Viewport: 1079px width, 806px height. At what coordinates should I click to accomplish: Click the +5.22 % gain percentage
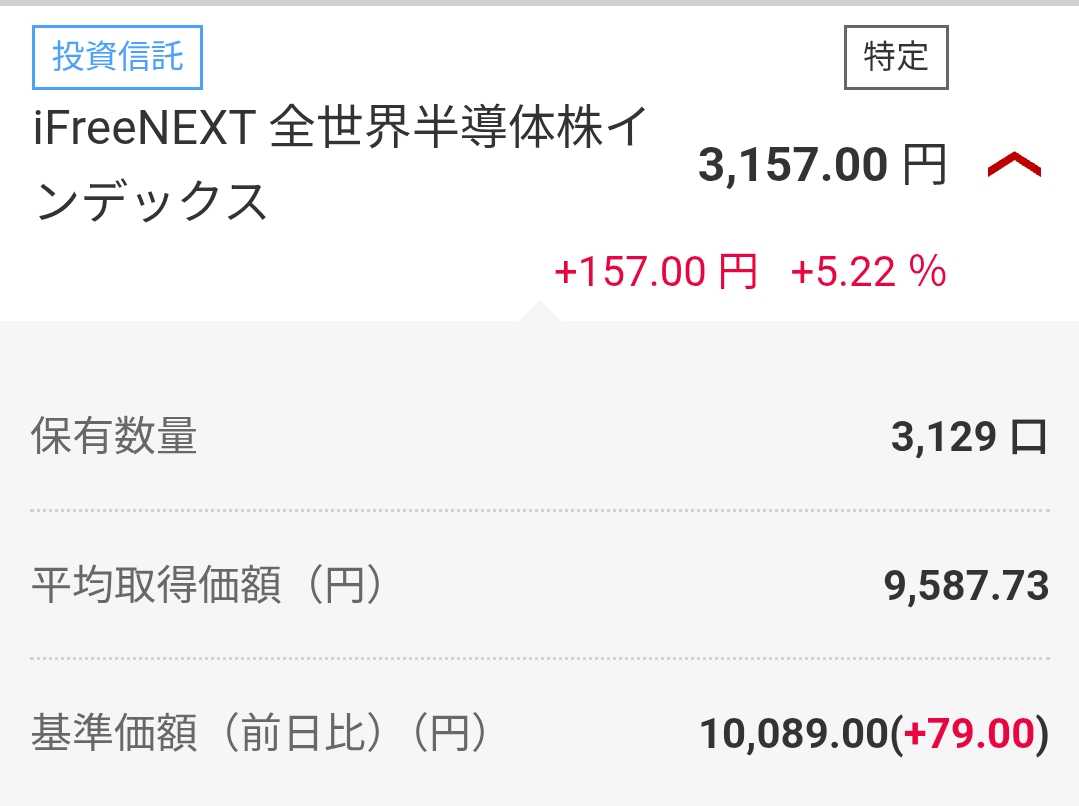coord(868,272)
